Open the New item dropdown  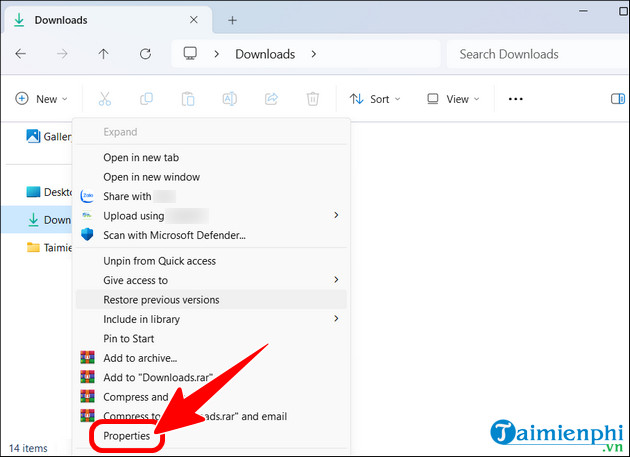pyautogui.click(x=41, y=99)
